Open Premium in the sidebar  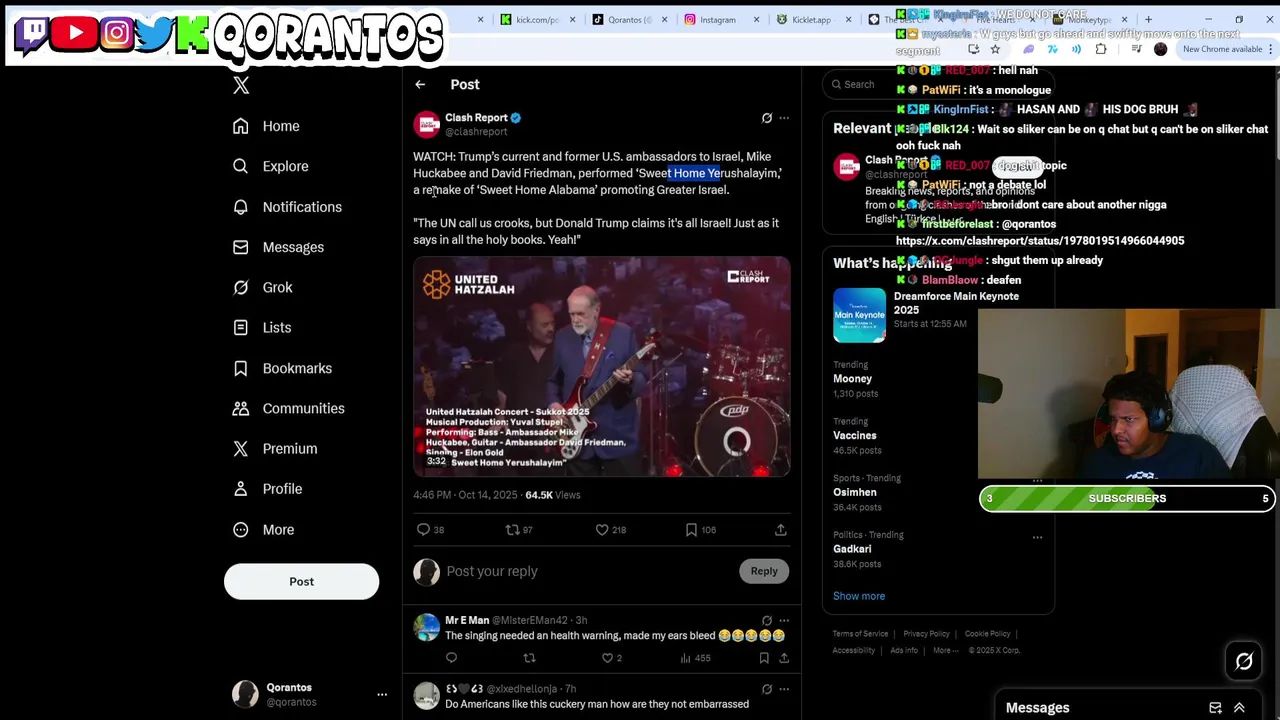click(275, 448)
